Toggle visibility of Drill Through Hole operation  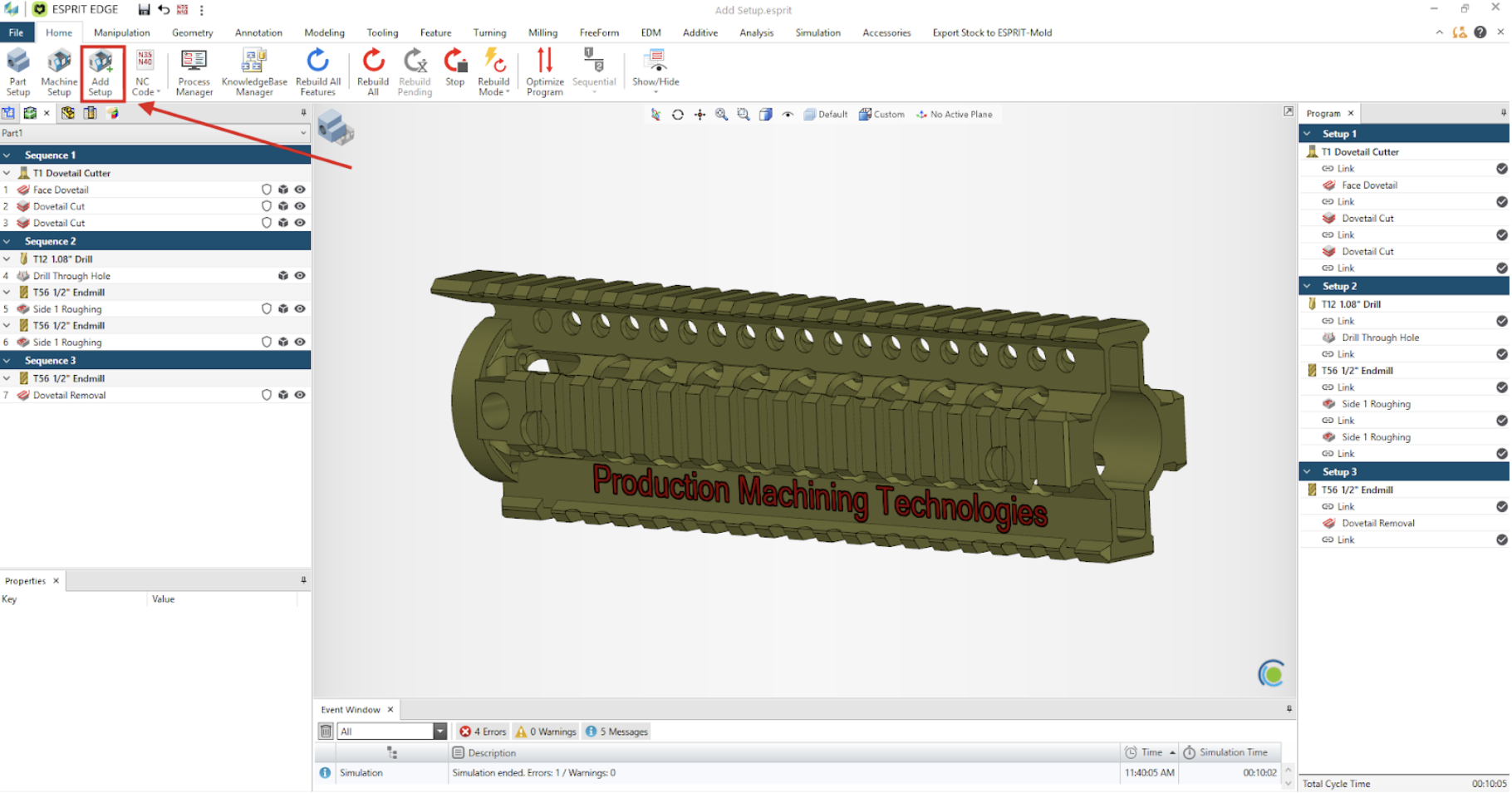(300, 276)
